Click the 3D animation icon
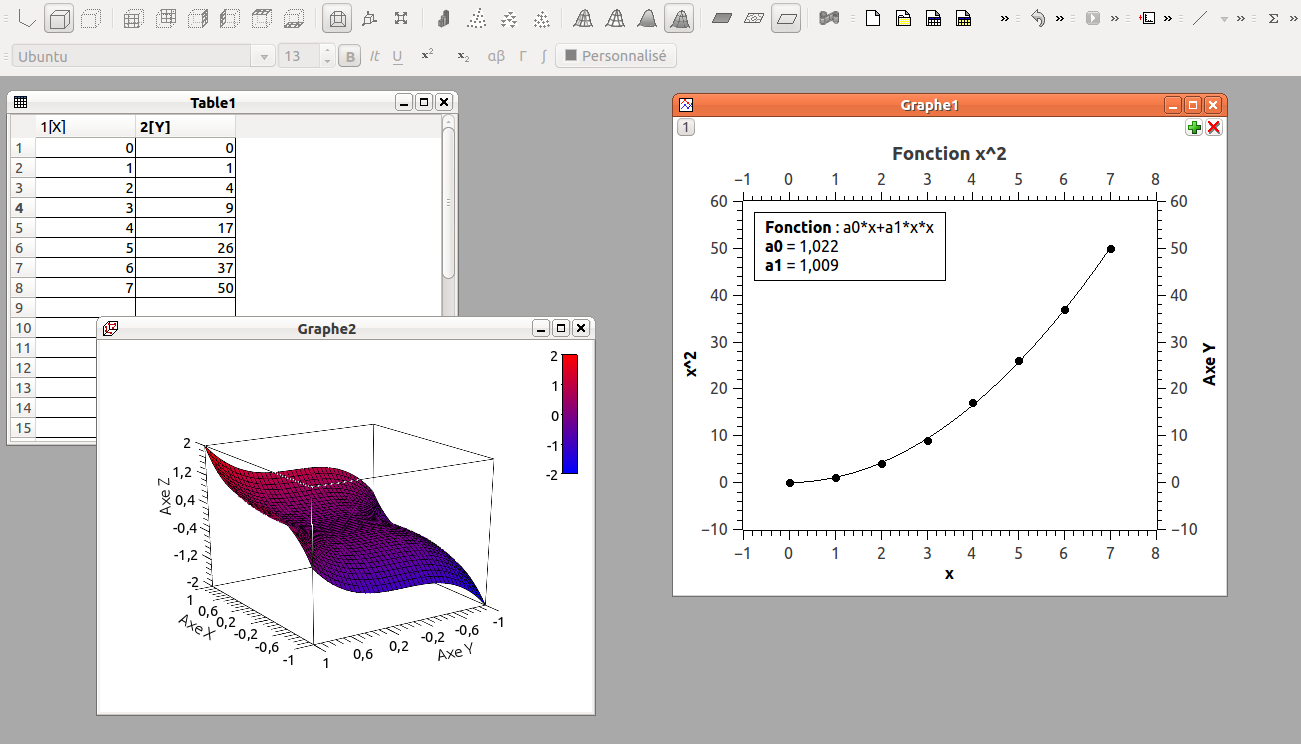1301x744 pixels. (x=829, y=18)
